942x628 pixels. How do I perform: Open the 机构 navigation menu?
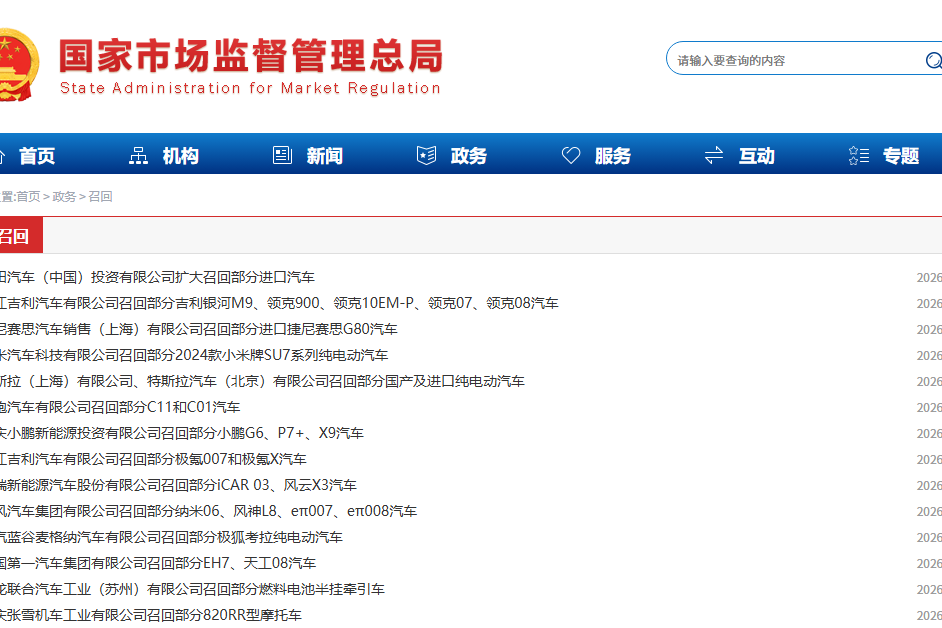[181, 156]
